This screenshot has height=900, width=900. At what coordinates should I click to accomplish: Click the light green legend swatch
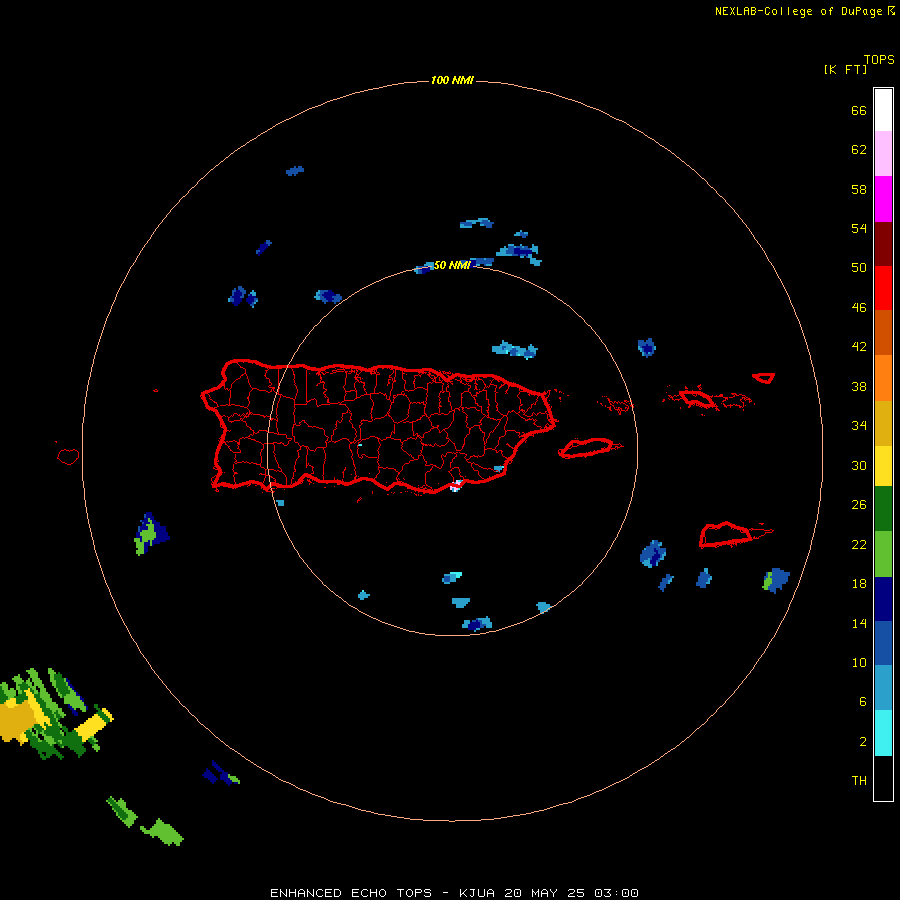(x=883, y=554)
